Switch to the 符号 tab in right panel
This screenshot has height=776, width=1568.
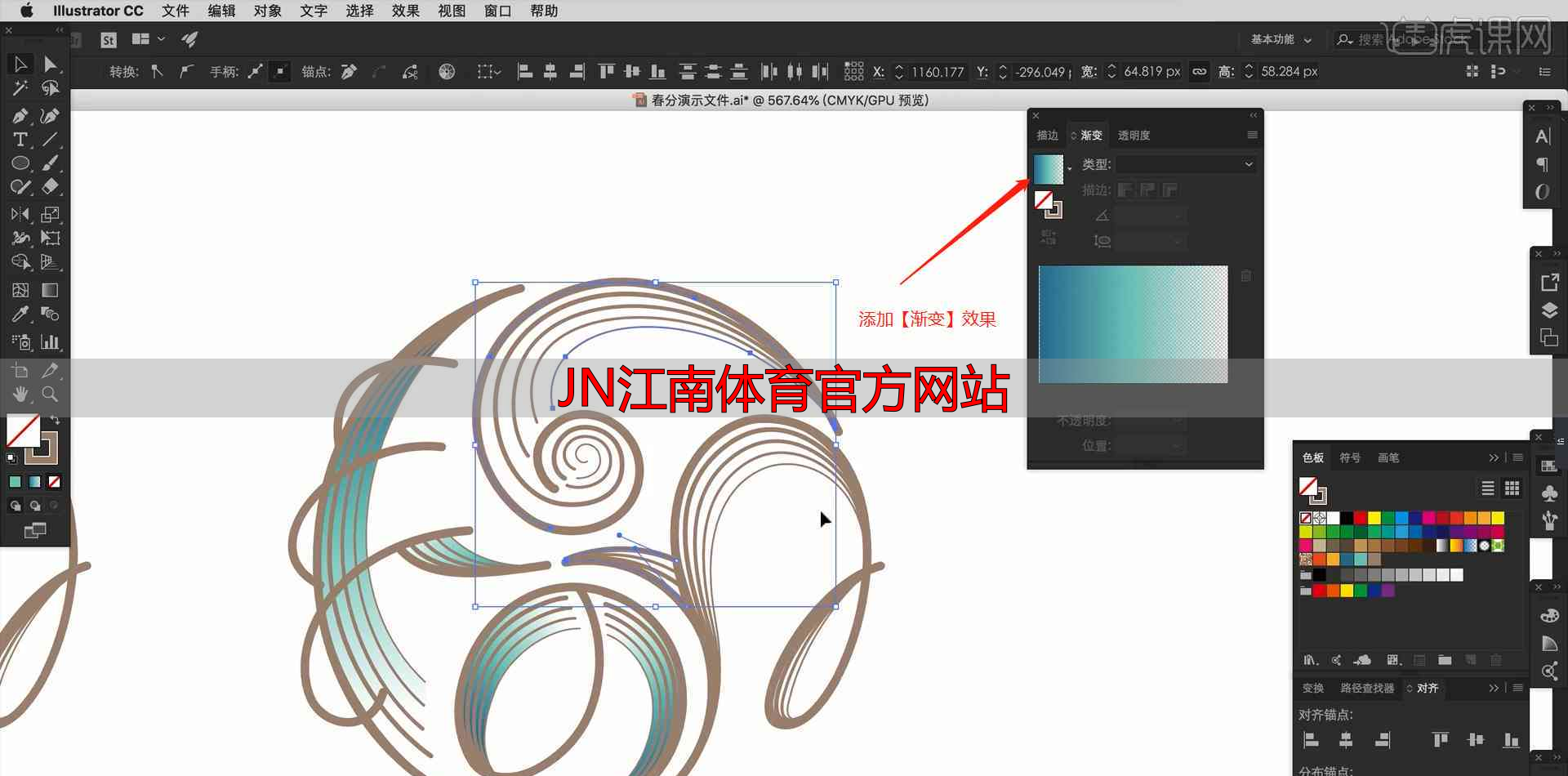point(1350,458)
